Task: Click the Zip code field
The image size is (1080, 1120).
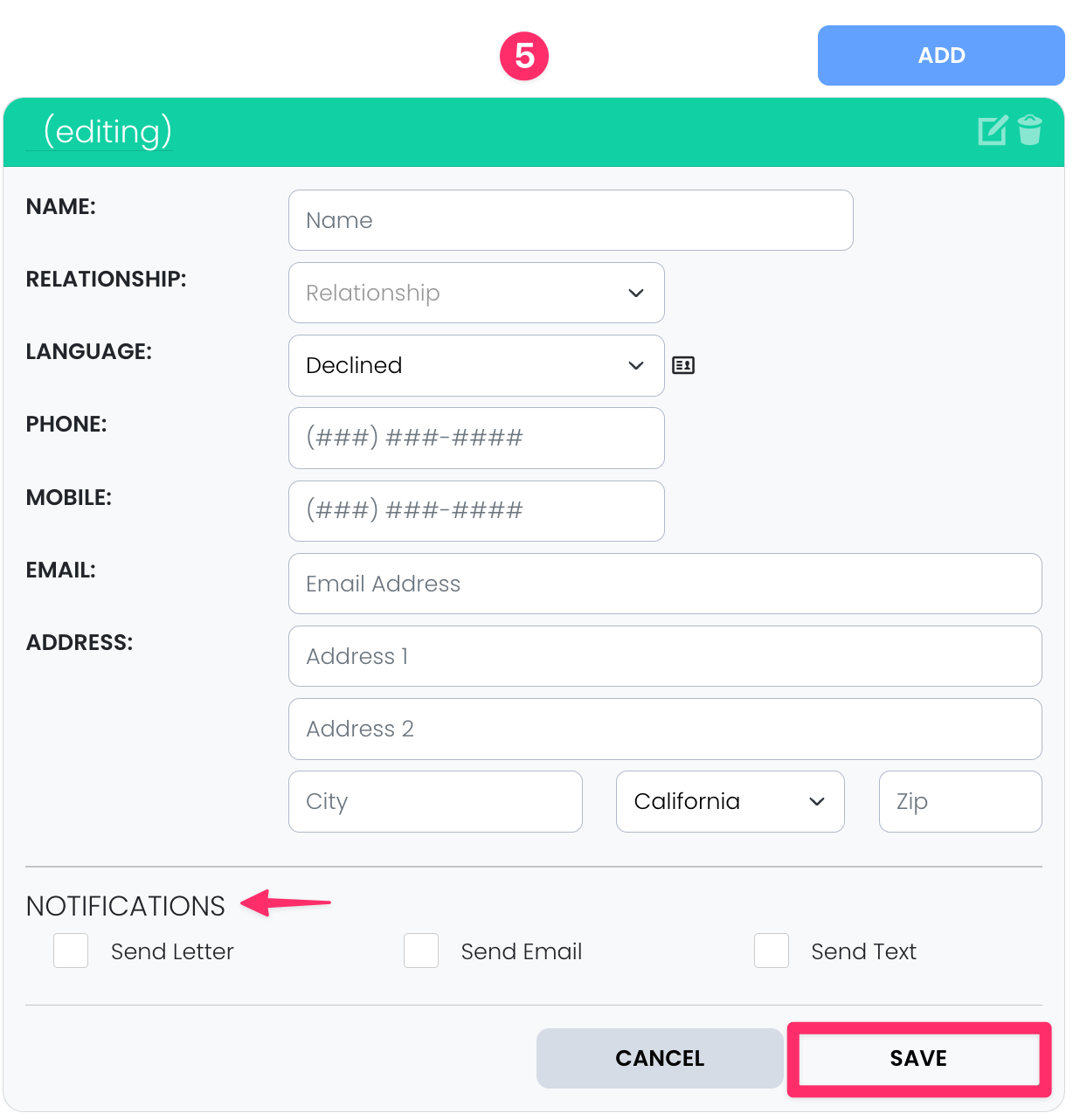Action: 960,801
